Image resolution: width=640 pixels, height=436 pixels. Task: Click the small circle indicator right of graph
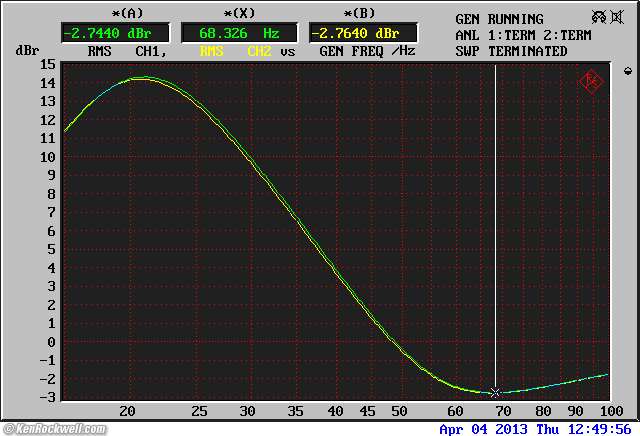tap(628, 71)
